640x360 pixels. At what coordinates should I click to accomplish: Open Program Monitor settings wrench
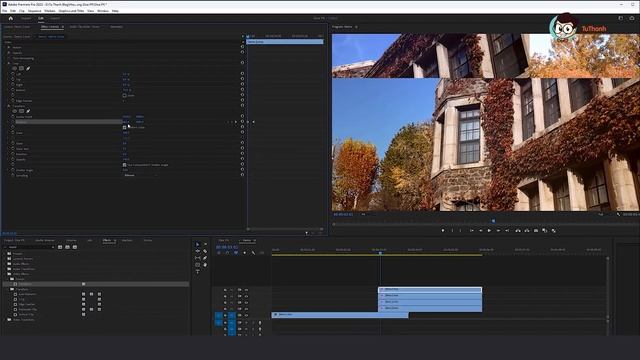click(x=618, y=214)
